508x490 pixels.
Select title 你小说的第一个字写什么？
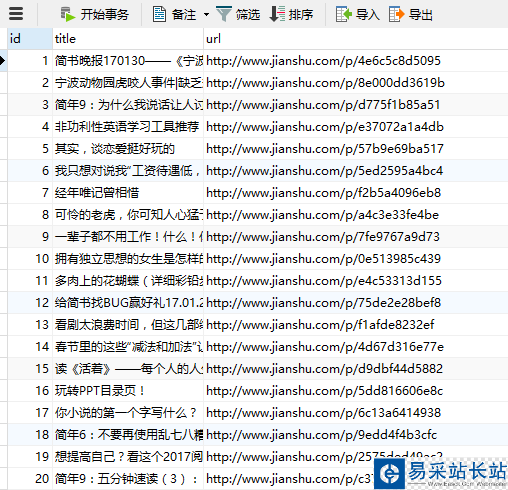pos(128,413)
